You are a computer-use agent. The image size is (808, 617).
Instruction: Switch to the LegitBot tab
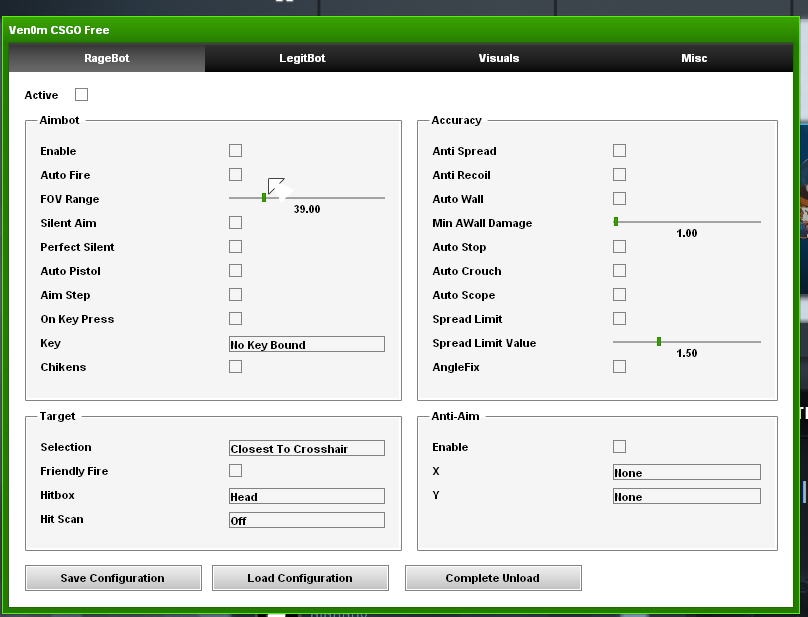coord(302,58)
